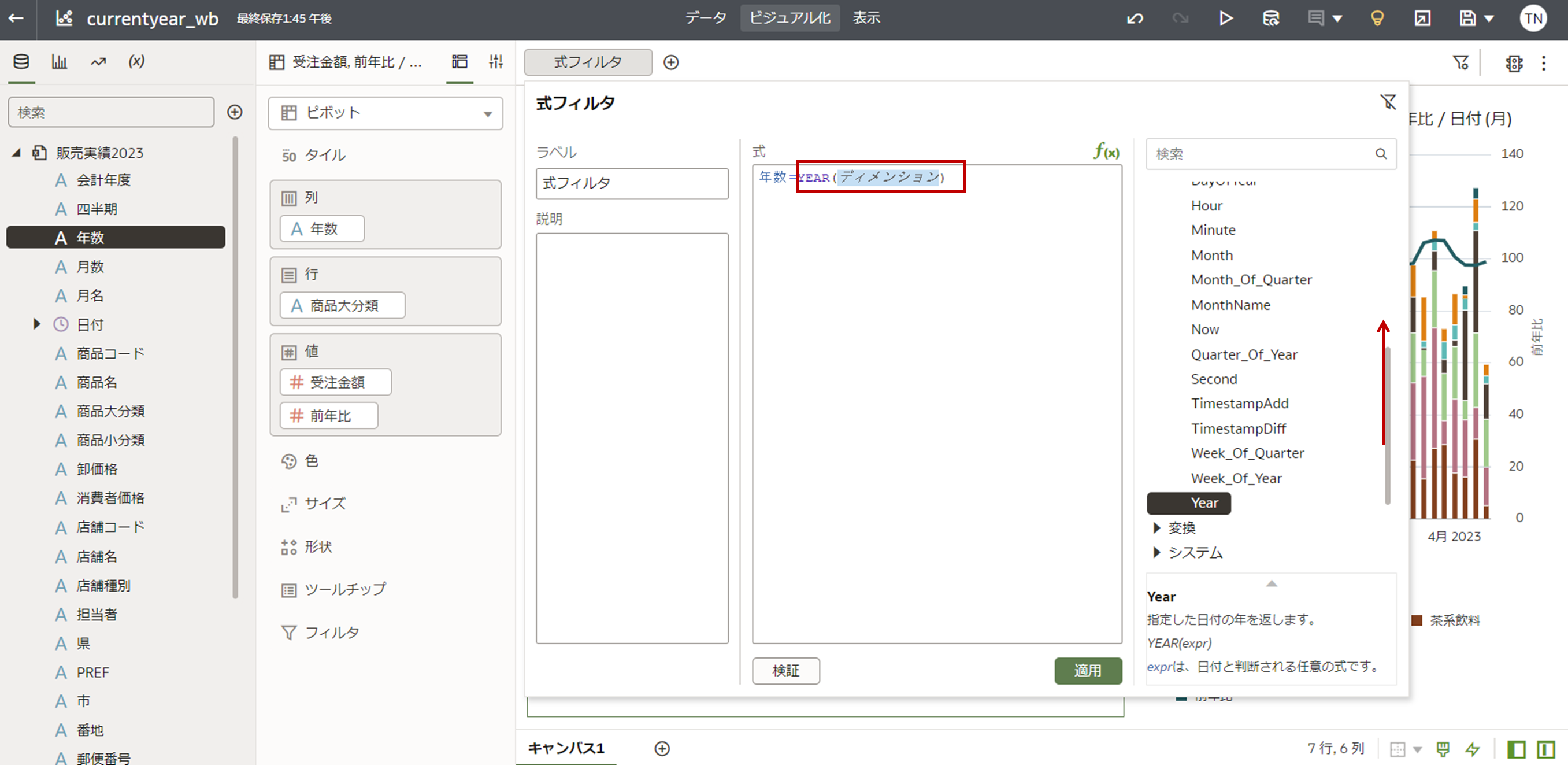Add a new canvas with plus icon

(x=662, y=749)
